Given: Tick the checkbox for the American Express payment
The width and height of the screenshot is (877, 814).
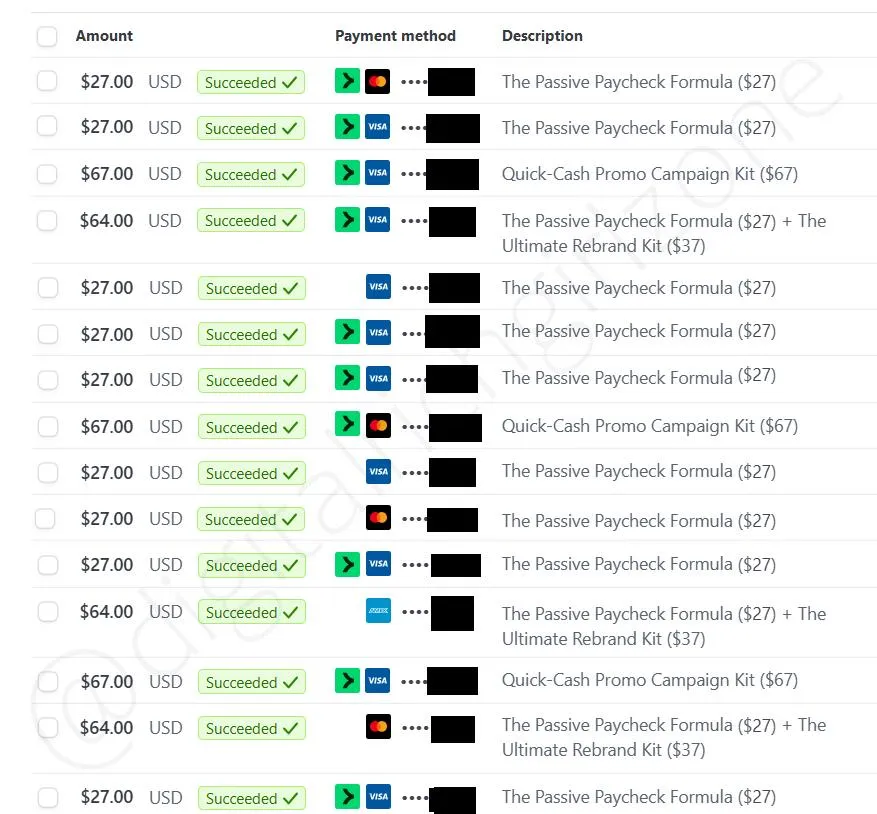Looking at the screenshot, I should click(47, 612).
